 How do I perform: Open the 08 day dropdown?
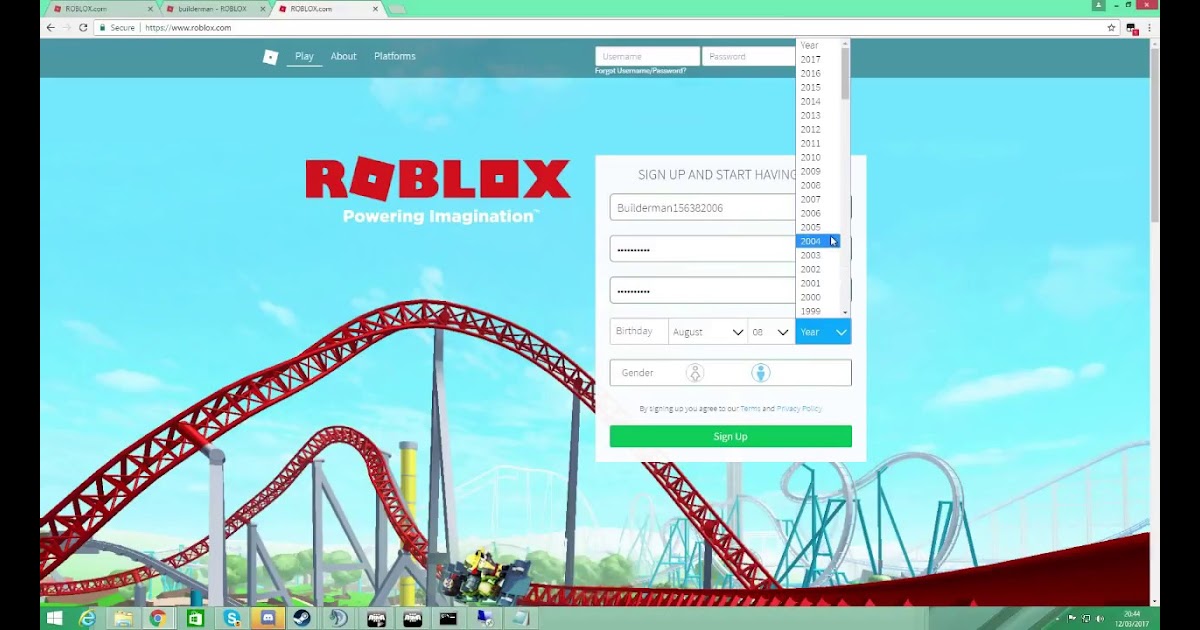click(x=770, y=332)
